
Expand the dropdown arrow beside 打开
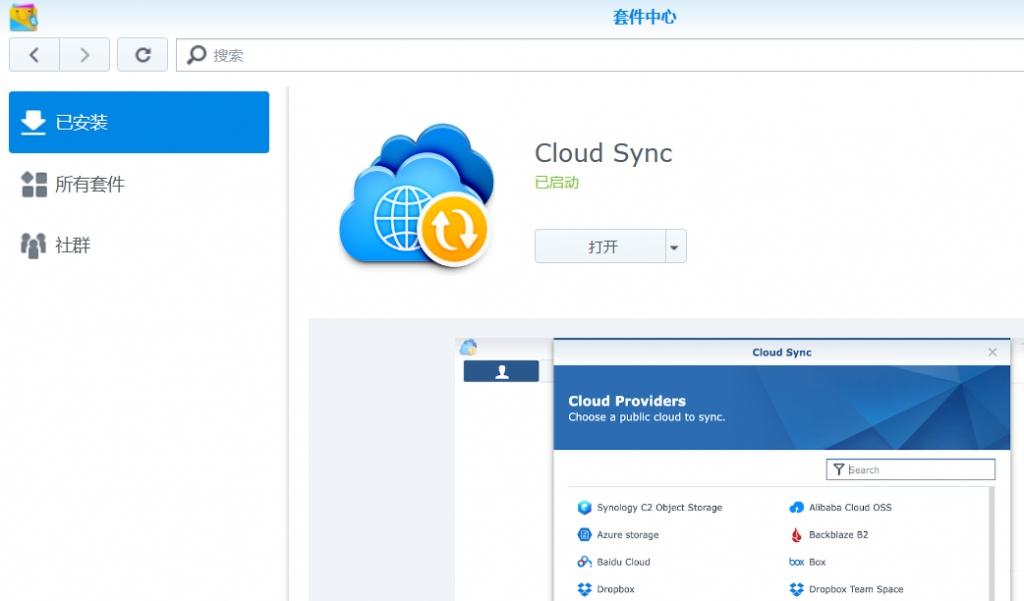coord(675,246)
